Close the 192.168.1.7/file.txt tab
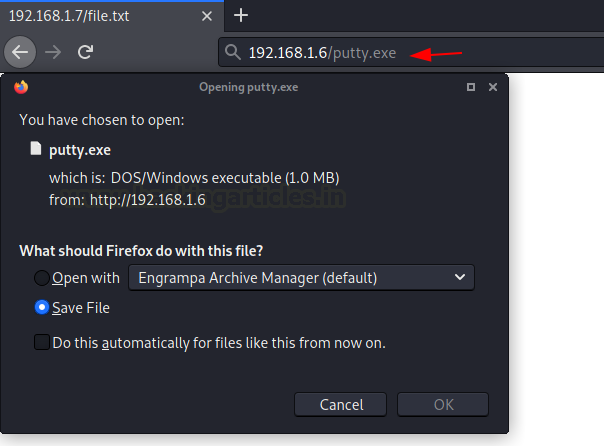Image resolution: width=604 pixels, height=446 pixels. pyautogui.click(x=207, y=16)
